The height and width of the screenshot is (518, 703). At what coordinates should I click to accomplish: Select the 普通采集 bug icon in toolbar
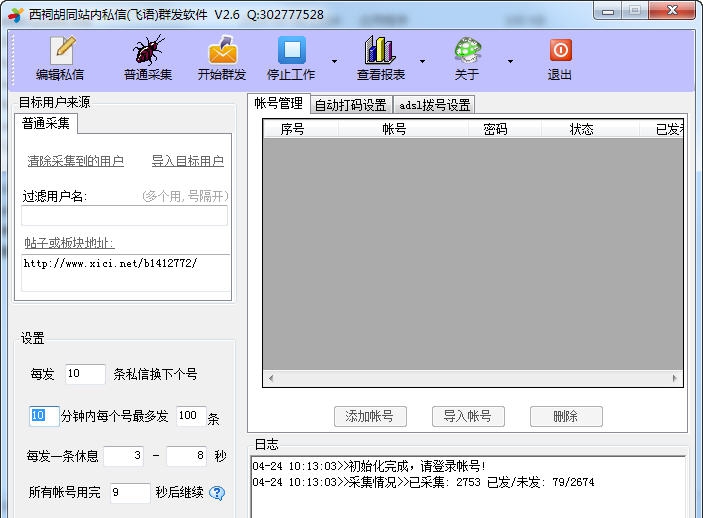tap(148, 51)
